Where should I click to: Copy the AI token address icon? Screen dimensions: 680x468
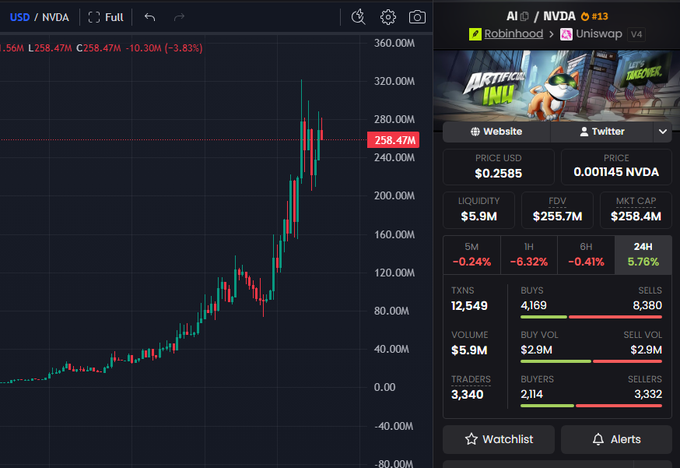(524, 16)
